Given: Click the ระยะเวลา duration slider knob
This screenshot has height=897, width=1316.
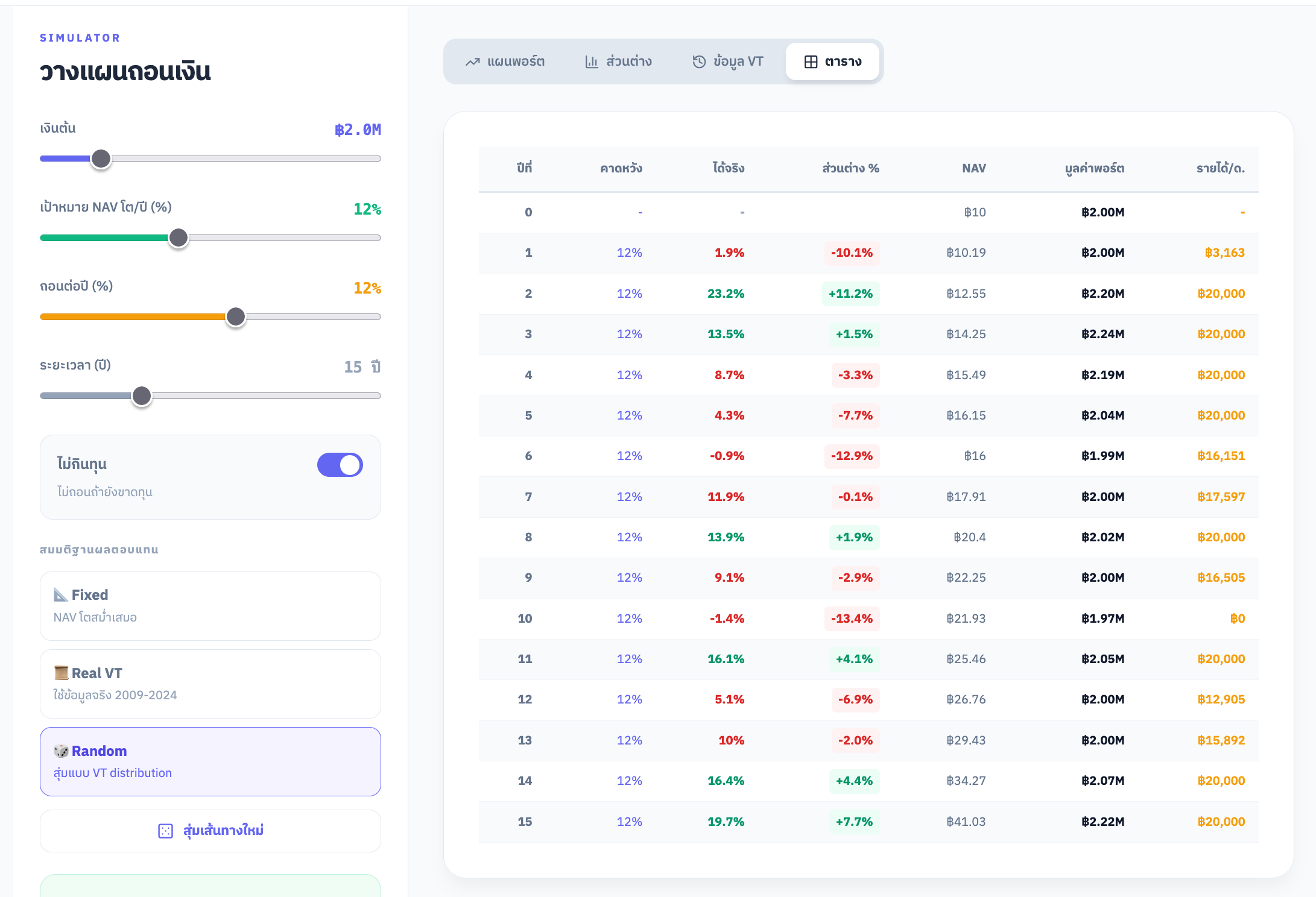Looking at the screenshot, I should pos(142,396).
